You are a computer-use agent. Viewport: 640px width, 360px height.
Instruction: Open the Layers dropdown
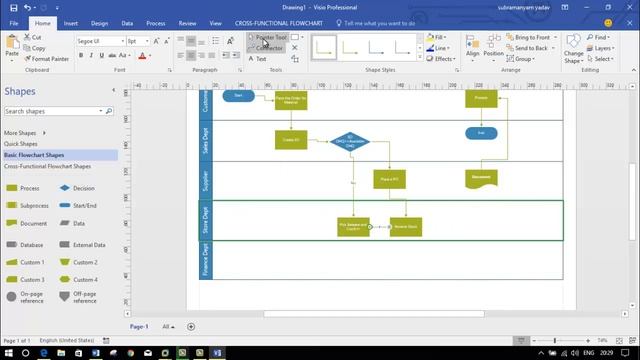point(600,48)
